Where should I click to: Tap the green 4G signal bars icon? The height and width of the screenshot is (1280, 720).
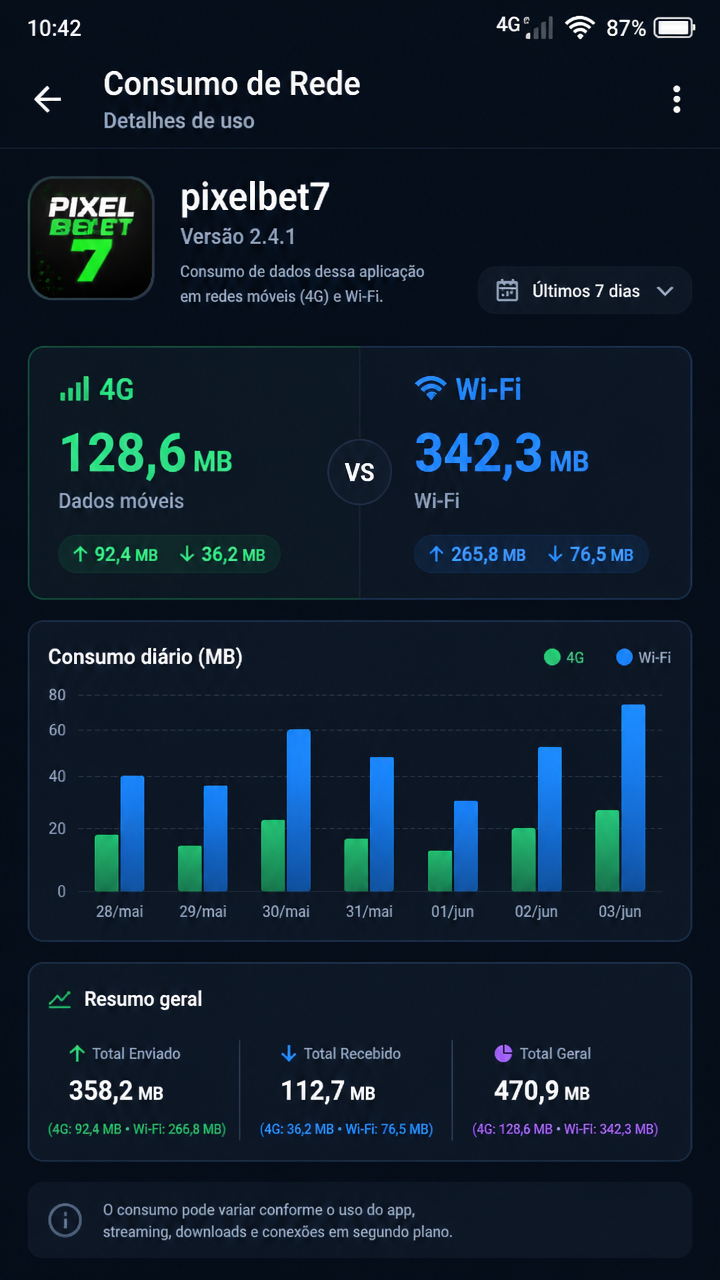(x=74, y=389)
